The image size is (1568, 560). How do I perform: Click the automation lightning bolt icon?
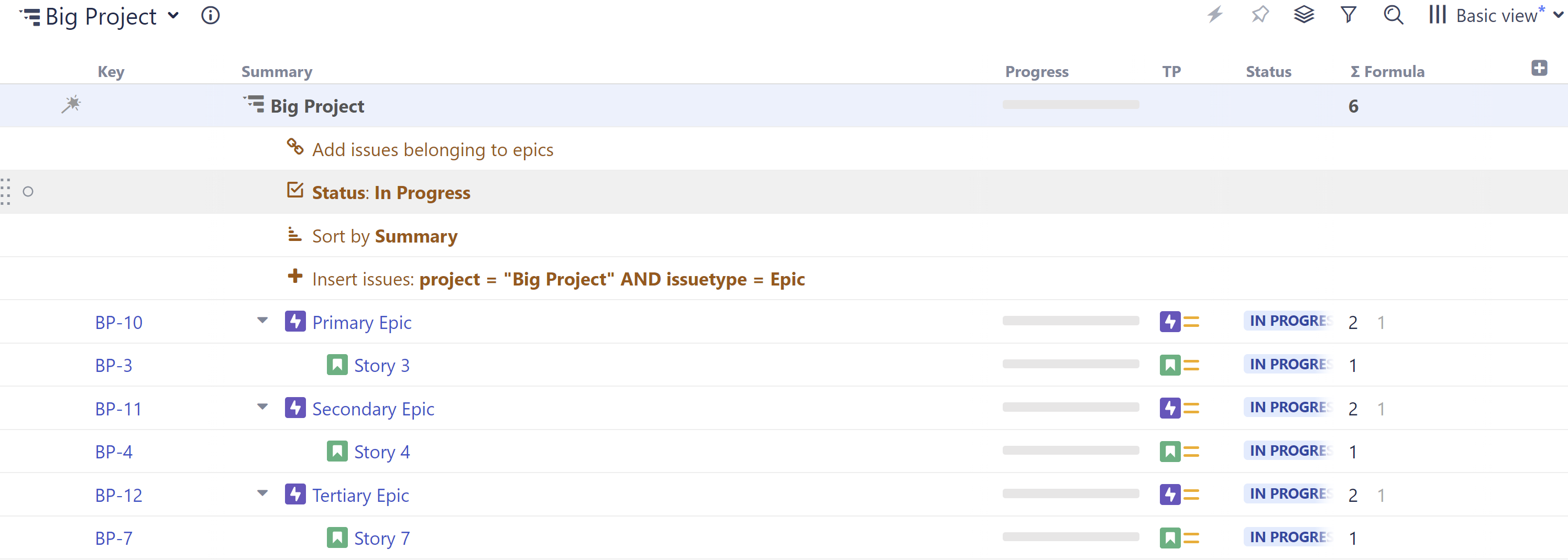point(1215,15)
